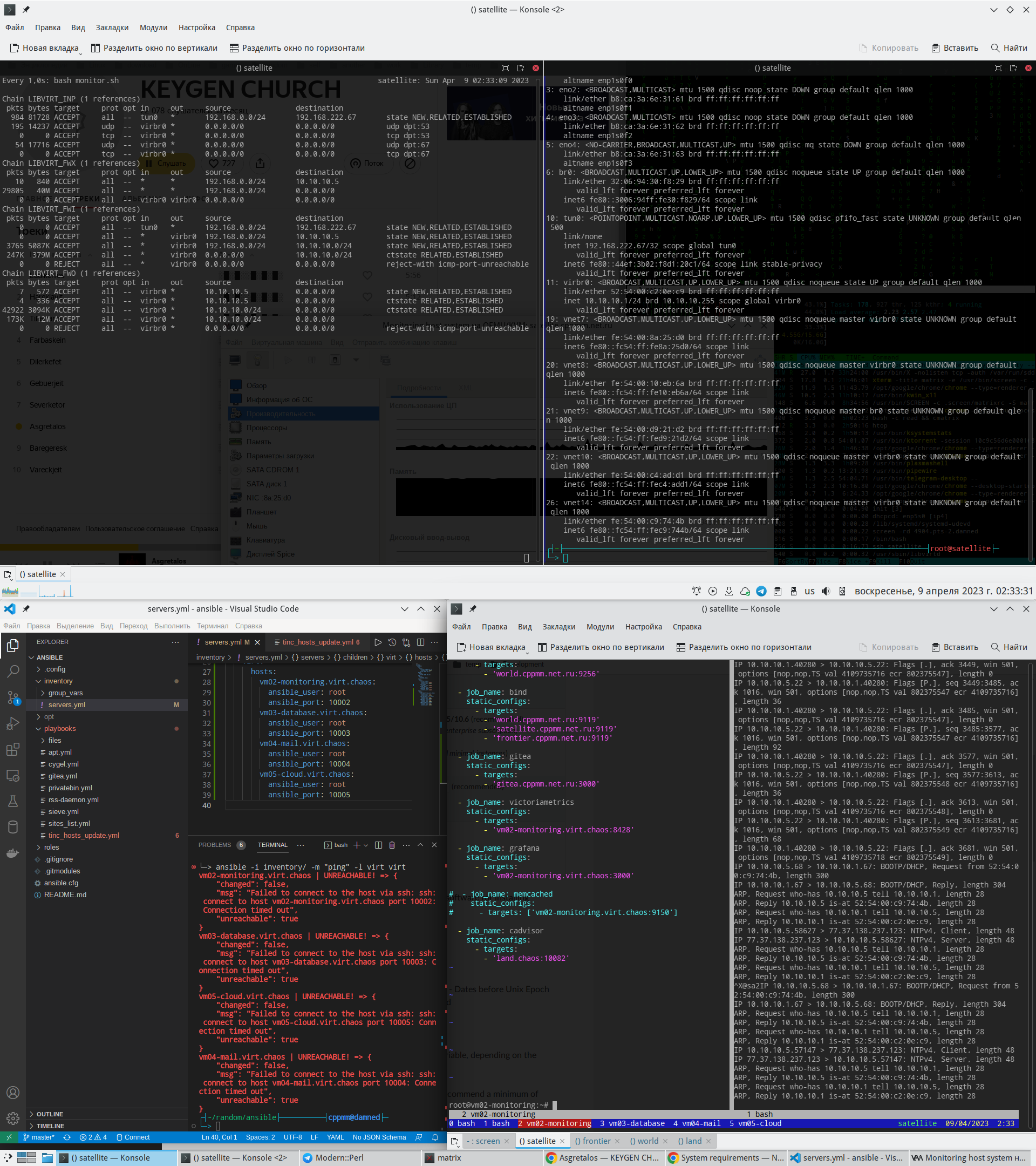
Task: Open Настройка menu in top Konsole window
Action: (197, 28)
